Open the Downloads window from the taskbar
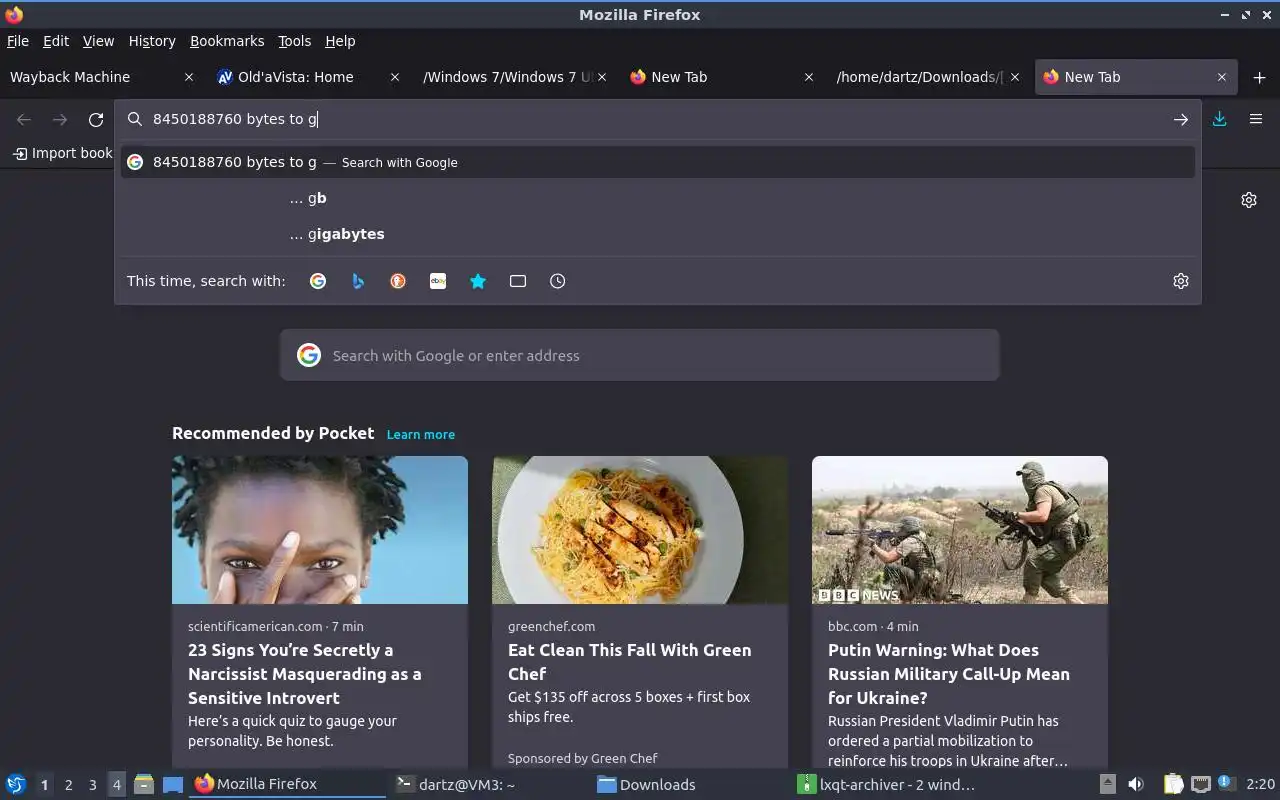This screenshot has height=800, width=1280. pos(688,785)
